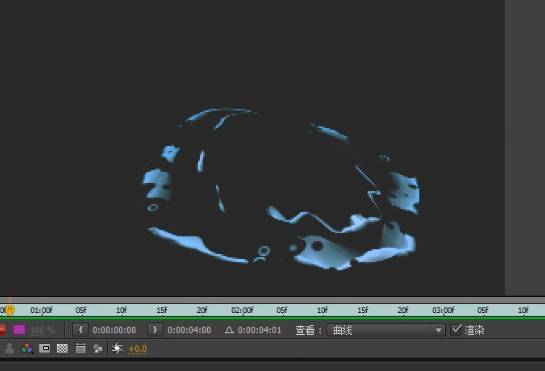Click the Always Preview This View icon
Viewport: 545px width, 371px height.
tap(9, 348)
